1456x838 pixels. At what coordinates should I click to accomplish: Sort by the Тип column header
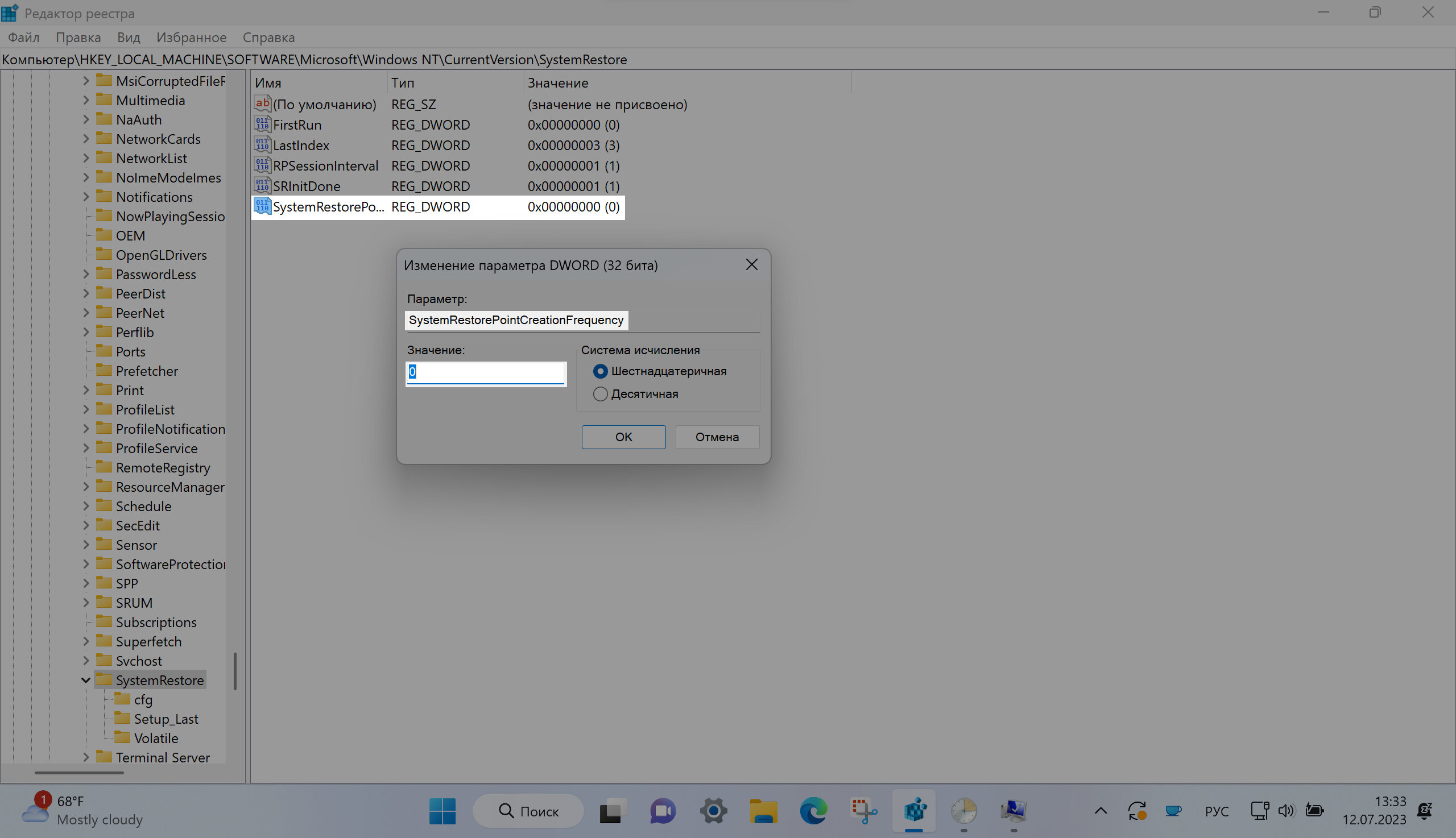(x=456, y=82)
